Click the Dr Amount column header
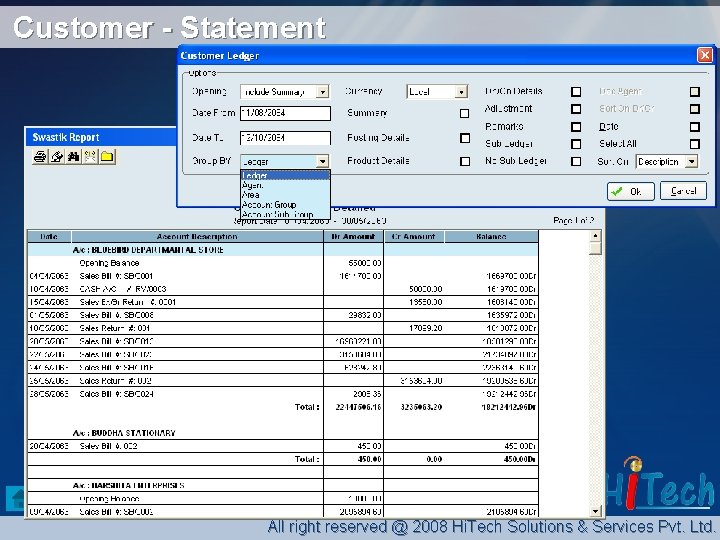720x540 pixels. [353, 236]
